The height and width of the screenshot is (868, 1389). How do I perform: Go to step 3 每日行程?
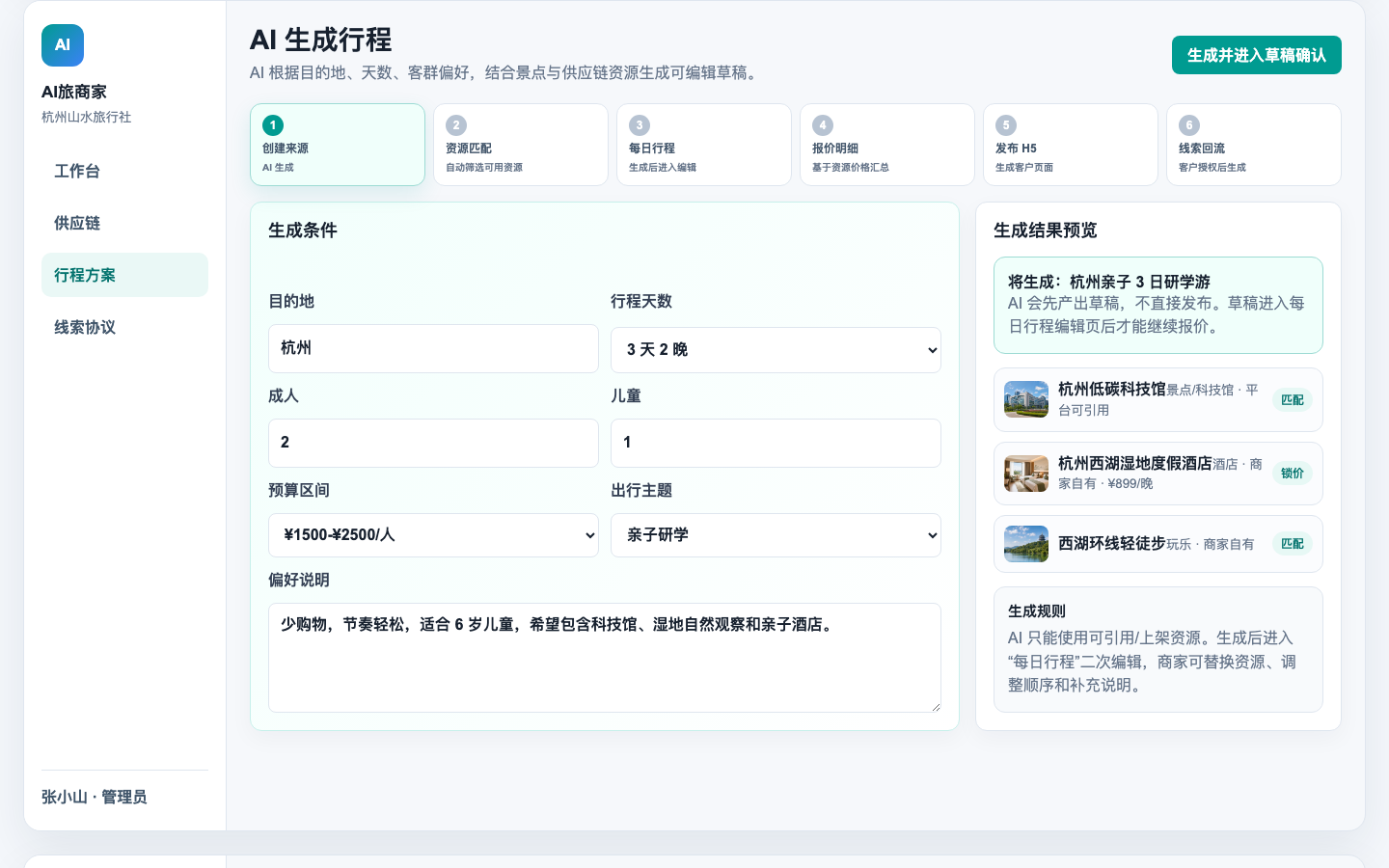(x=704, y=145)
